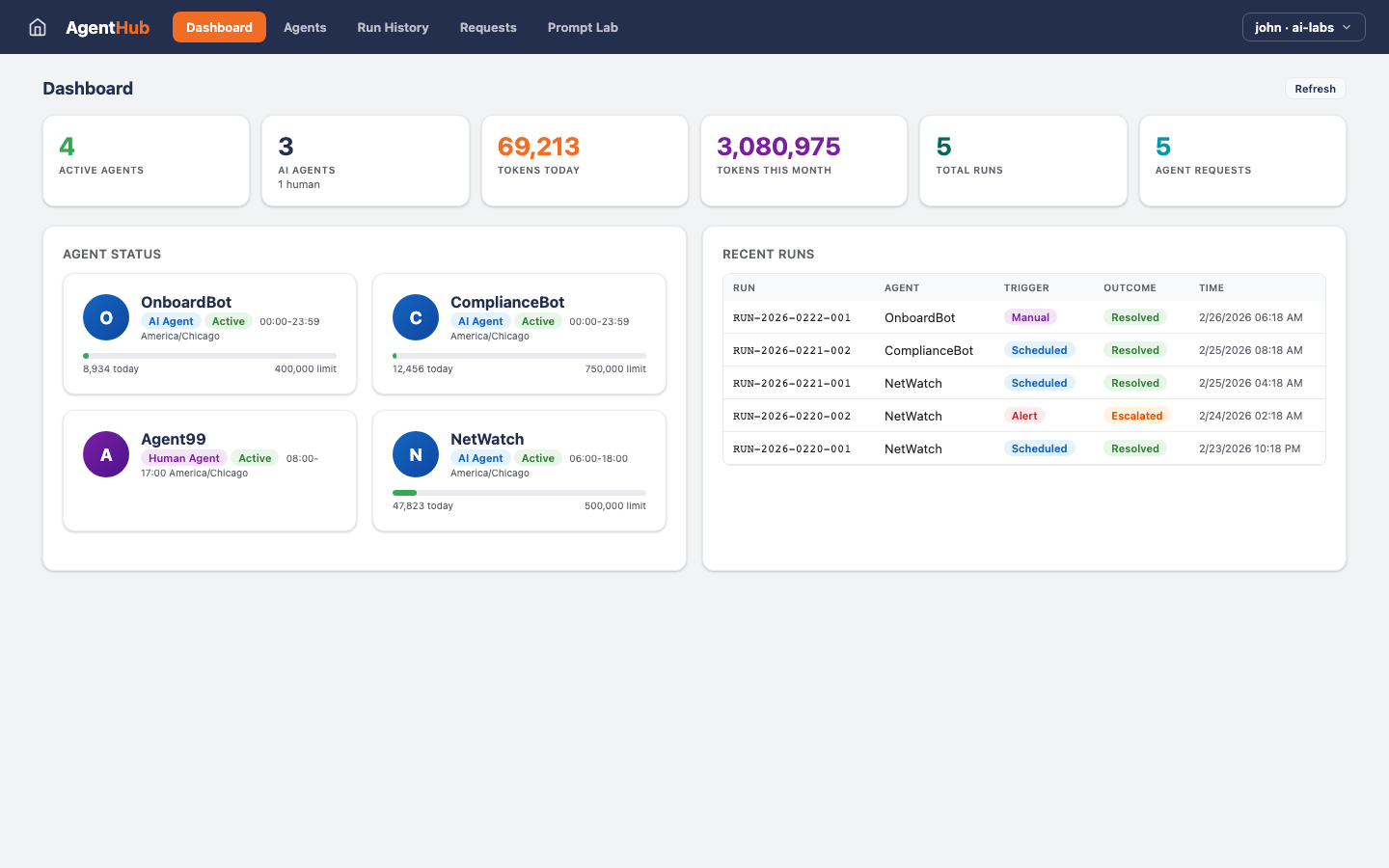Switch to the Run History tab
The height and width of the screenshot is (868, 1389).
pos(393,27)
